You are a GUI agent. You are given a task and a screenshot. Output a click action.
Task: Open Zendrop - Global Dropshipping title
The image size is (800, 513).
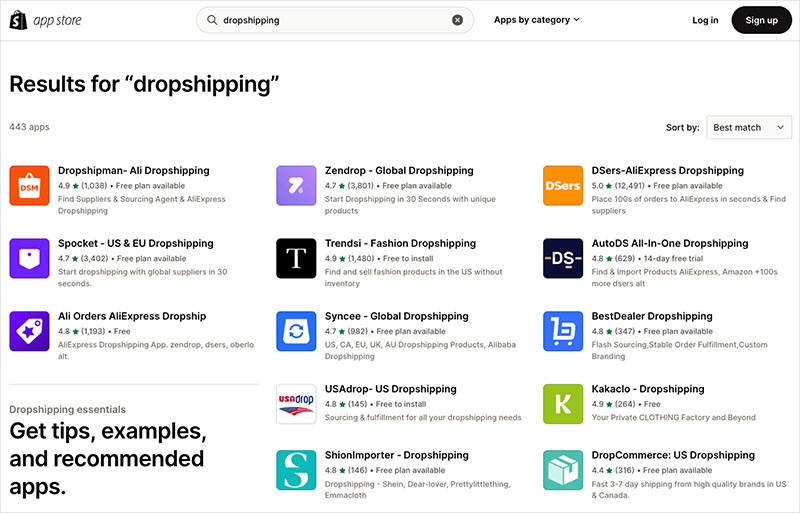pos(399,170)
